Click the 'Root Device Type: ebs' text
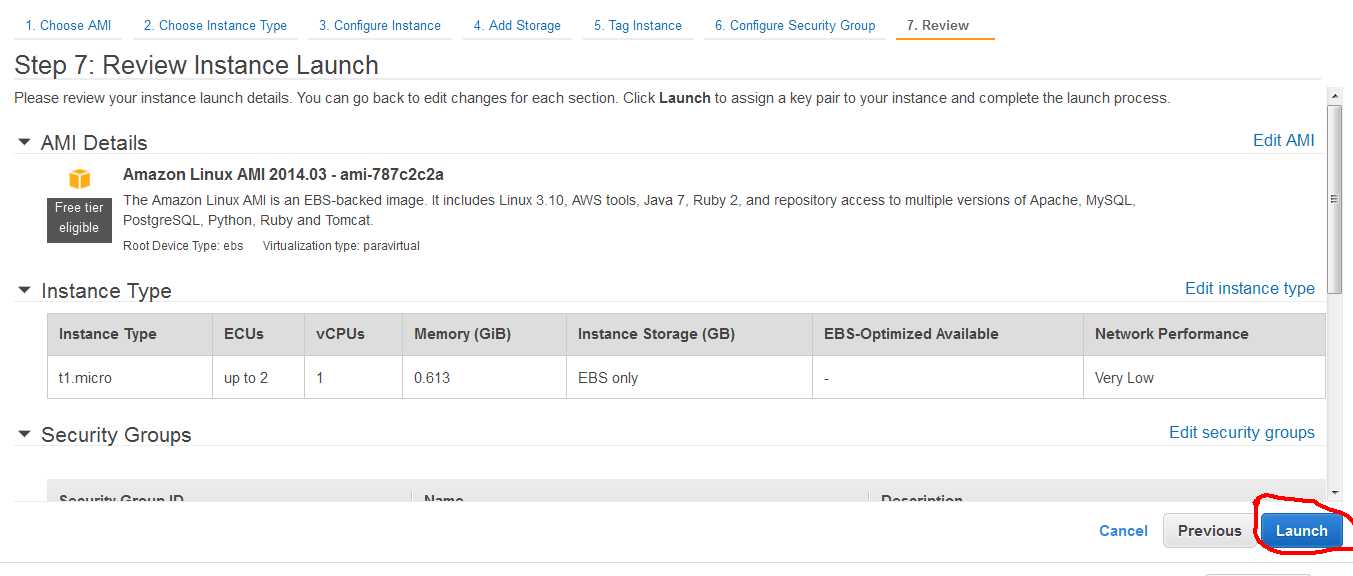 [x=183, y=246]
